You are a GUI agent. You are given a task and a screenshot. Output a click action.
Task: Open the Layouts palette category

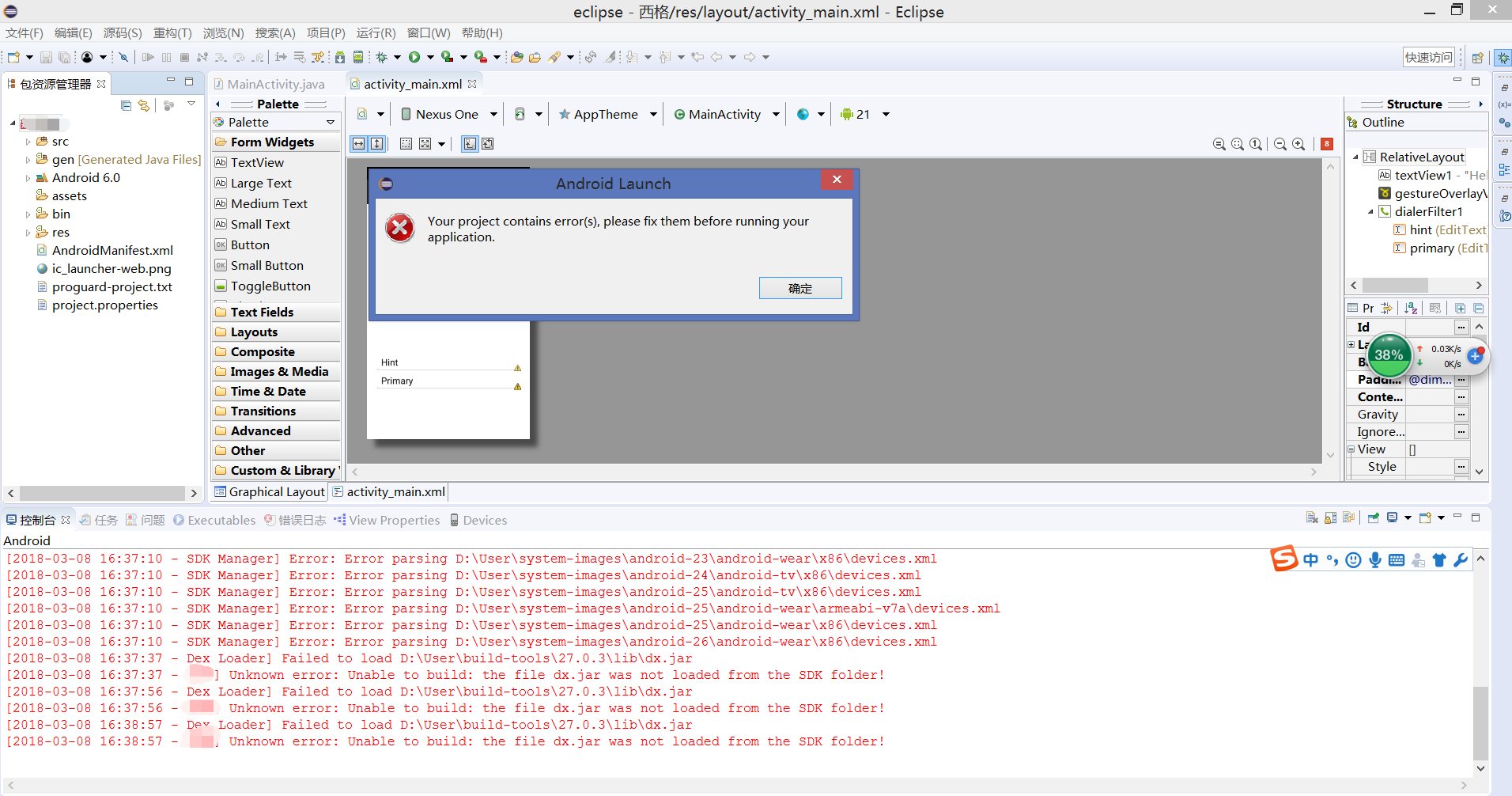277,332
